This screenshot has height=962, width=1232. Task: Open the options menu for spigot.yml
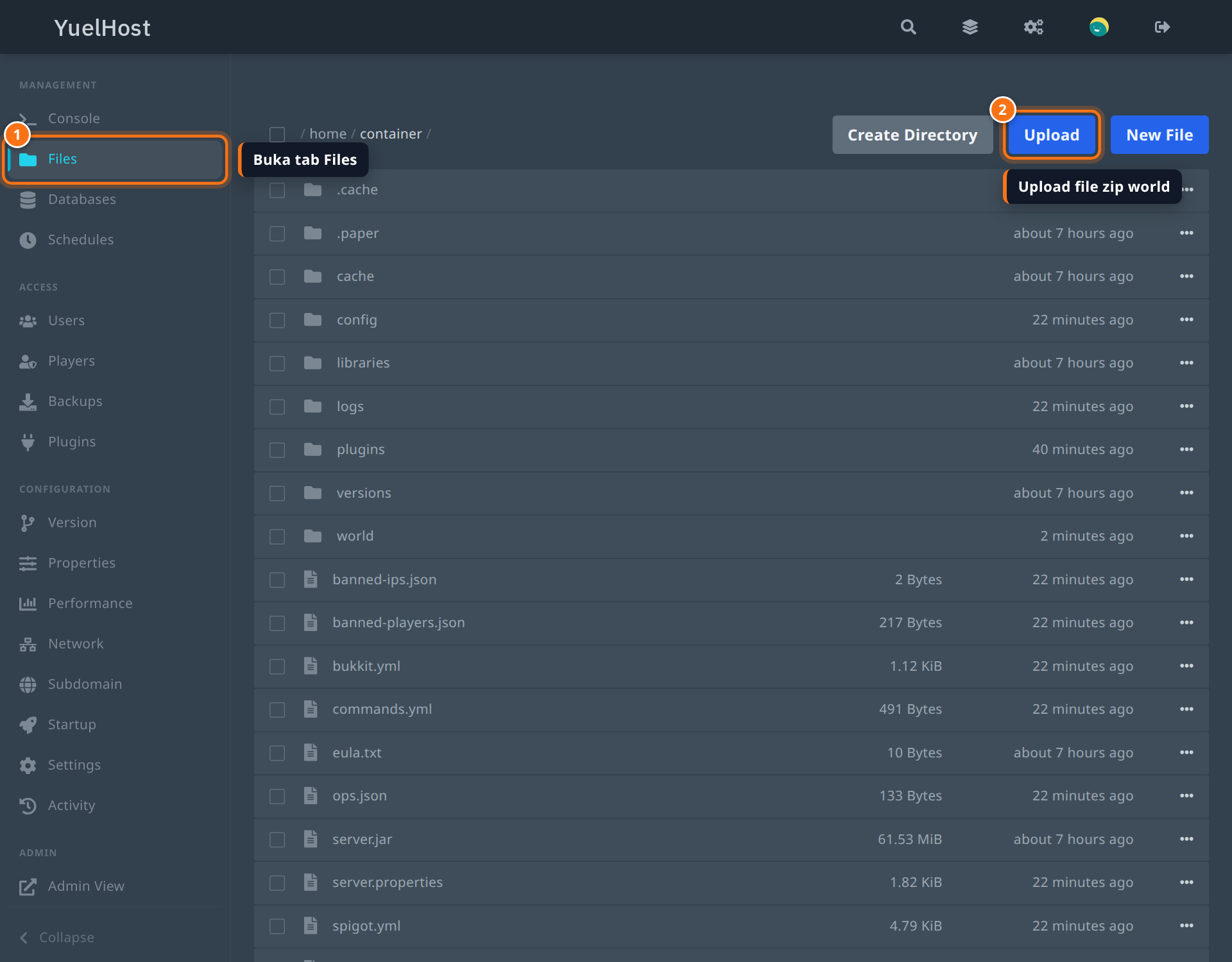tap(1186, 925)
